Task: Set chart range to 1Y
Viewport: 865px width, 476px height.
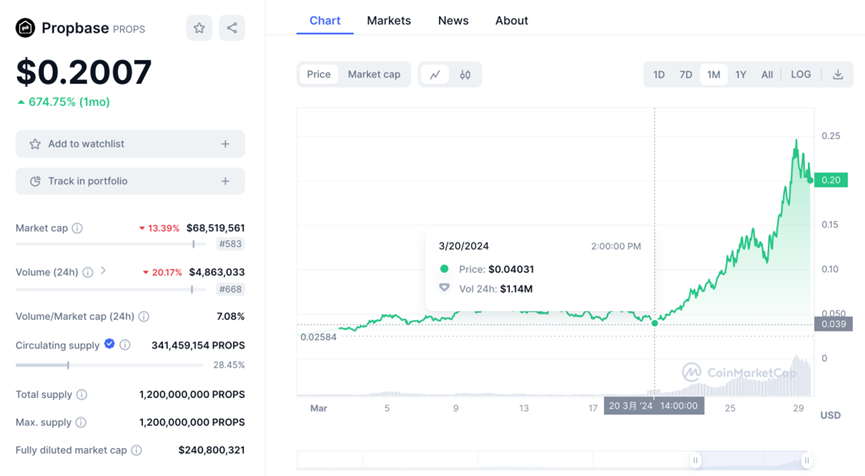Action: pyautogui.click(x=741, y=74)
